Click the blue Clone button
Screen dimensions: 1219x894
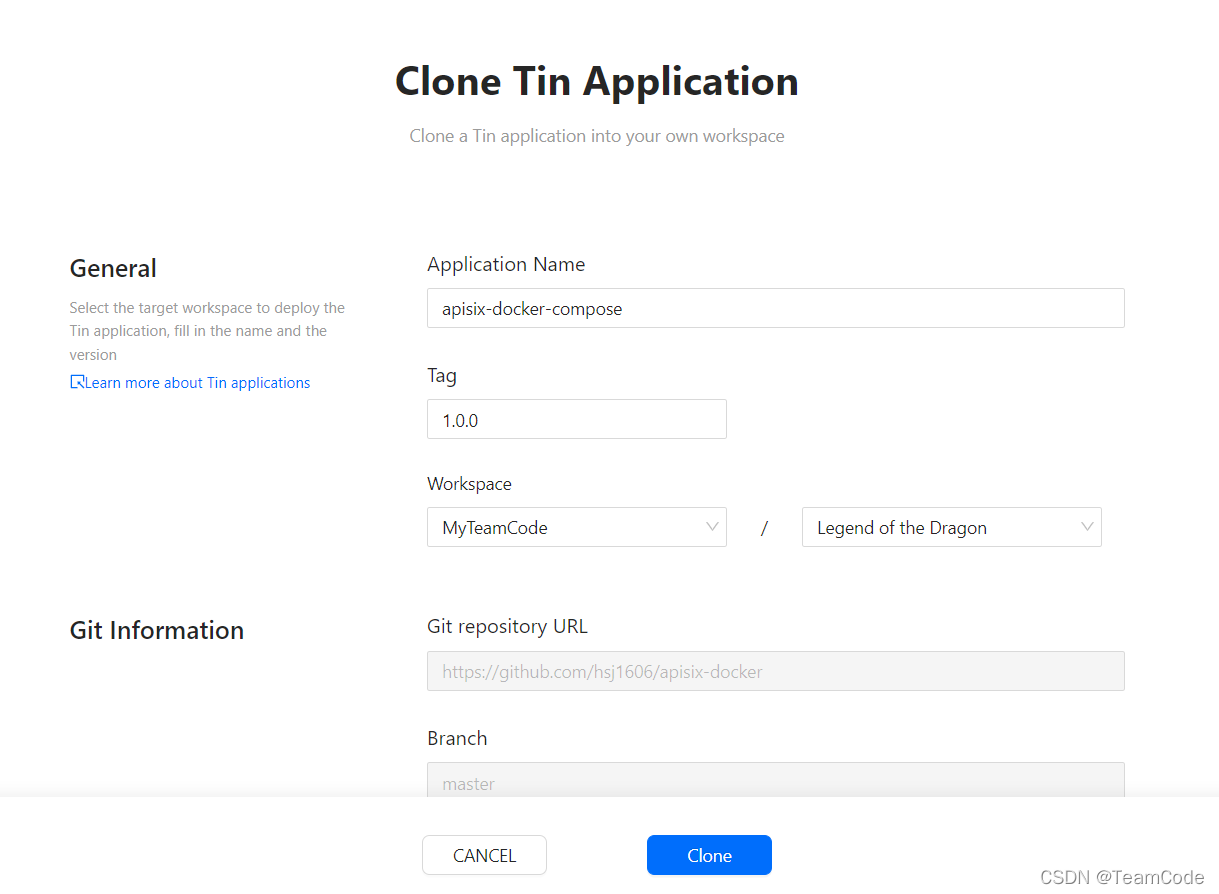click(x=709, y=855)
